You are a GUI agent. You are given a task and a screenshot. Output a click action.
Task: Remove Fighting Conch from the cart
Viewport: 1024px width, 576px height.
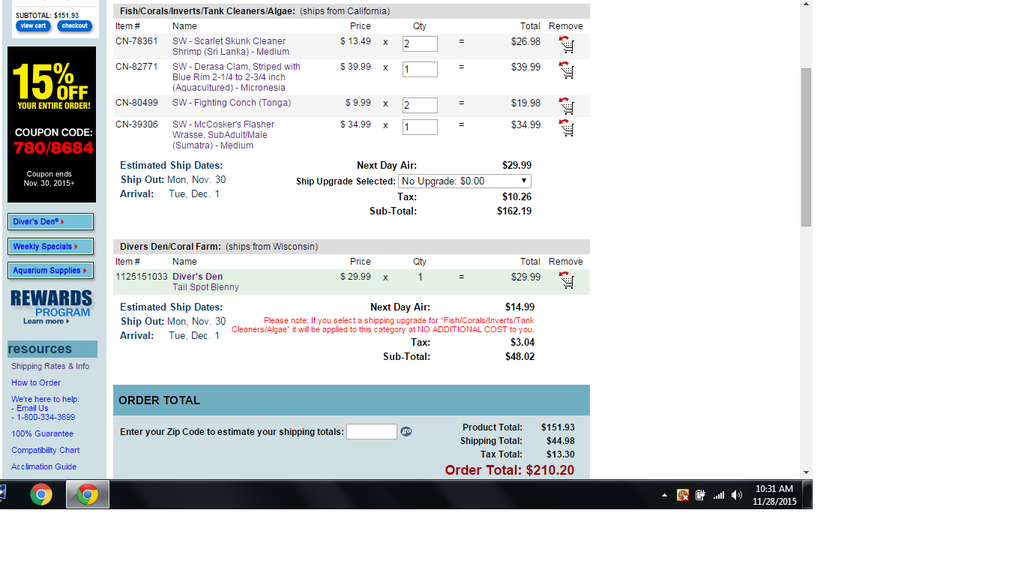[566, 106]
